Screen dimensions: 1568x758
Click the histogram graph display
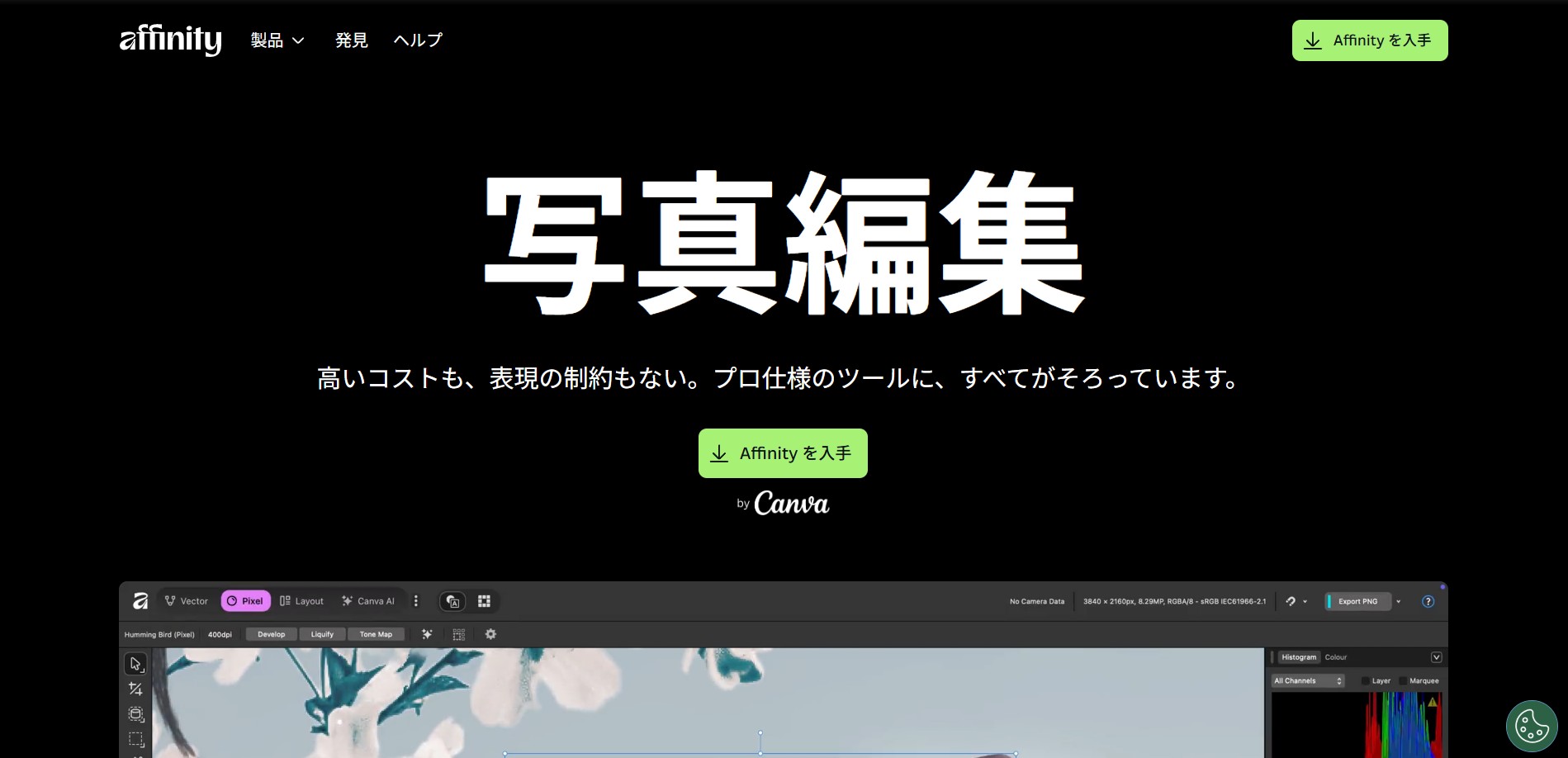pos(1357,725)
